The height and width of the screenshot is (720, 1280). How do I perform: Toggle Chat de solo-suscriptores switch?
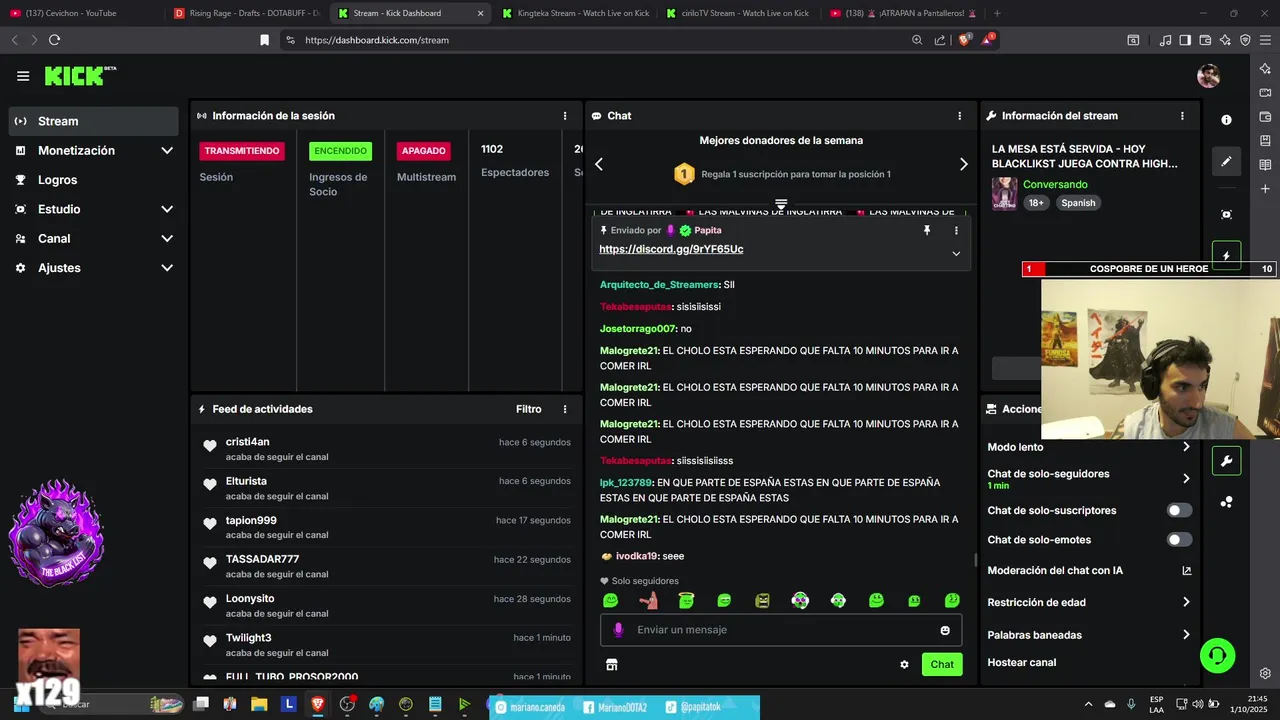(x=1180, y=510)
